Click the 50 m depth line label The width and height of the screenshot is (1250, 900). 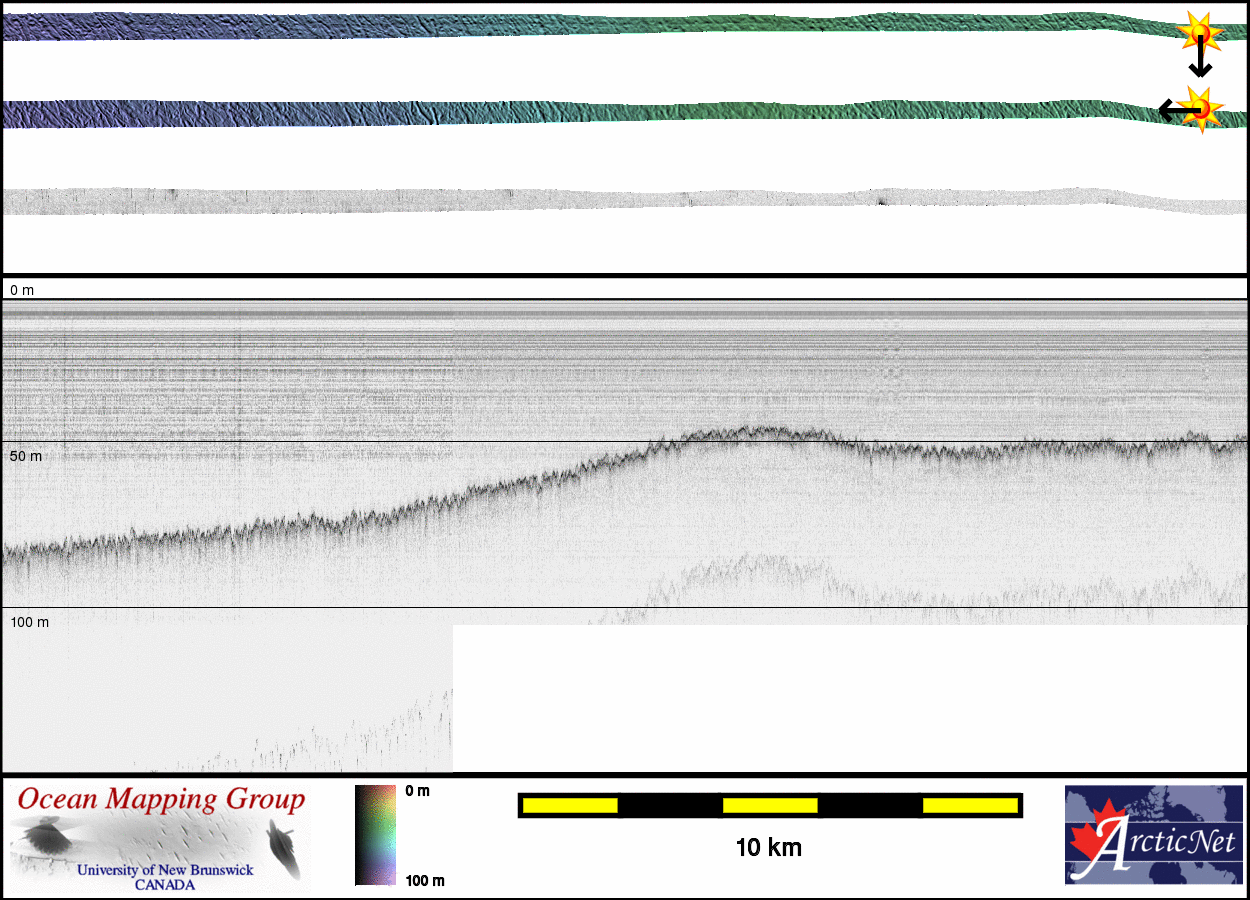point(26,456)
